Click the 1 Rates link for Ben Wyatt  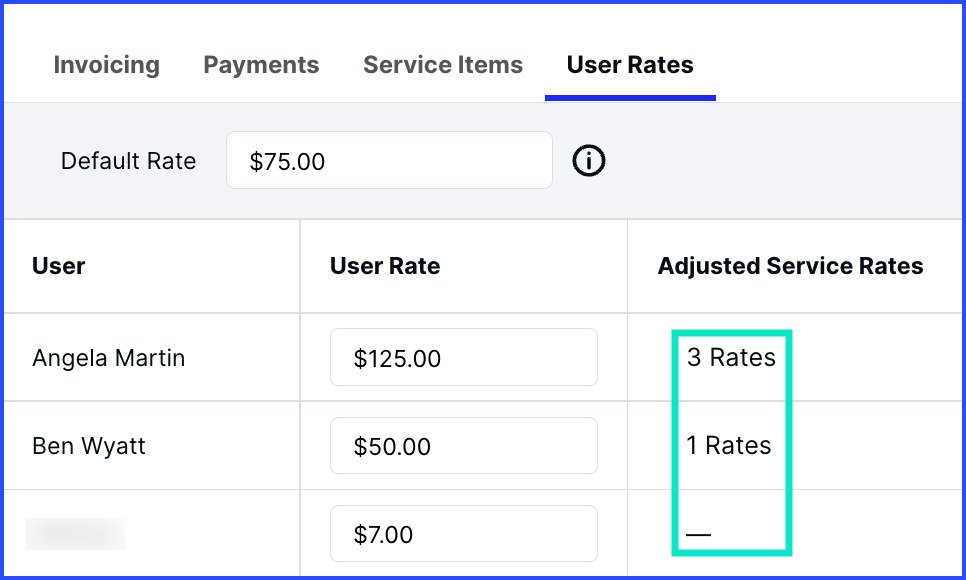pos(729,445)
